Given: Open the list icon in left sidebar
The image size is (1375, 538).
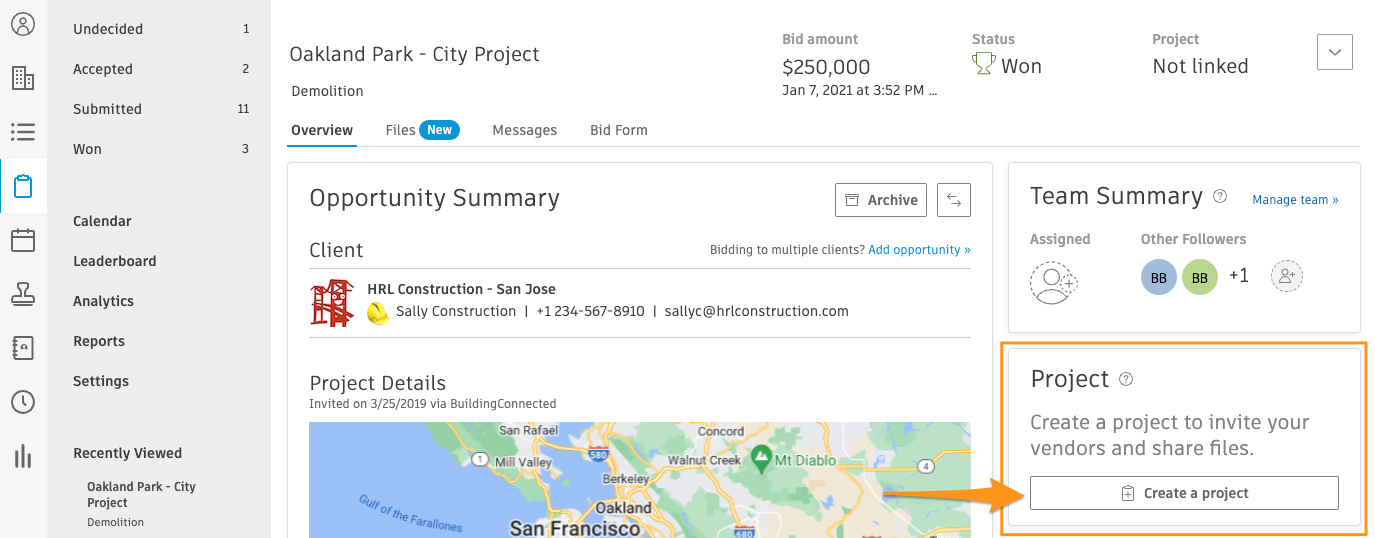Looking at the screenshot, I should (x=23, y=131).
